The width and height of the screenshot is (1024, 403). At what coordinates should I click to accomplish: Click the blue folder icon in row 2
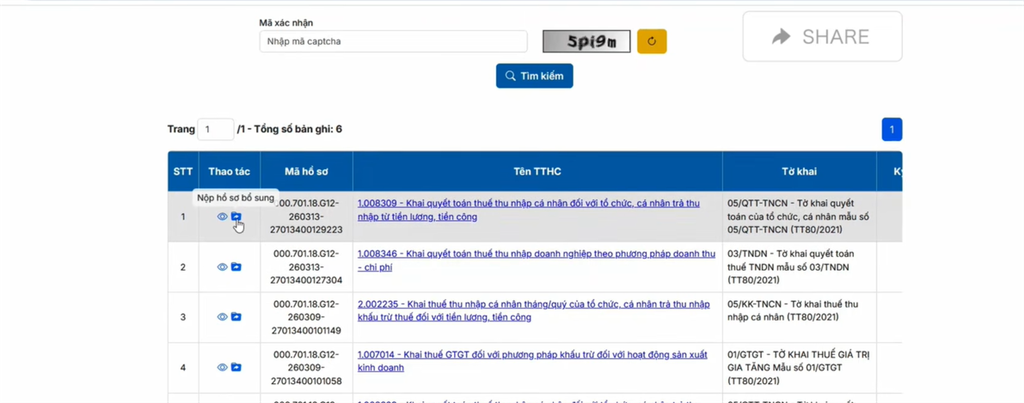coord(237,267)
